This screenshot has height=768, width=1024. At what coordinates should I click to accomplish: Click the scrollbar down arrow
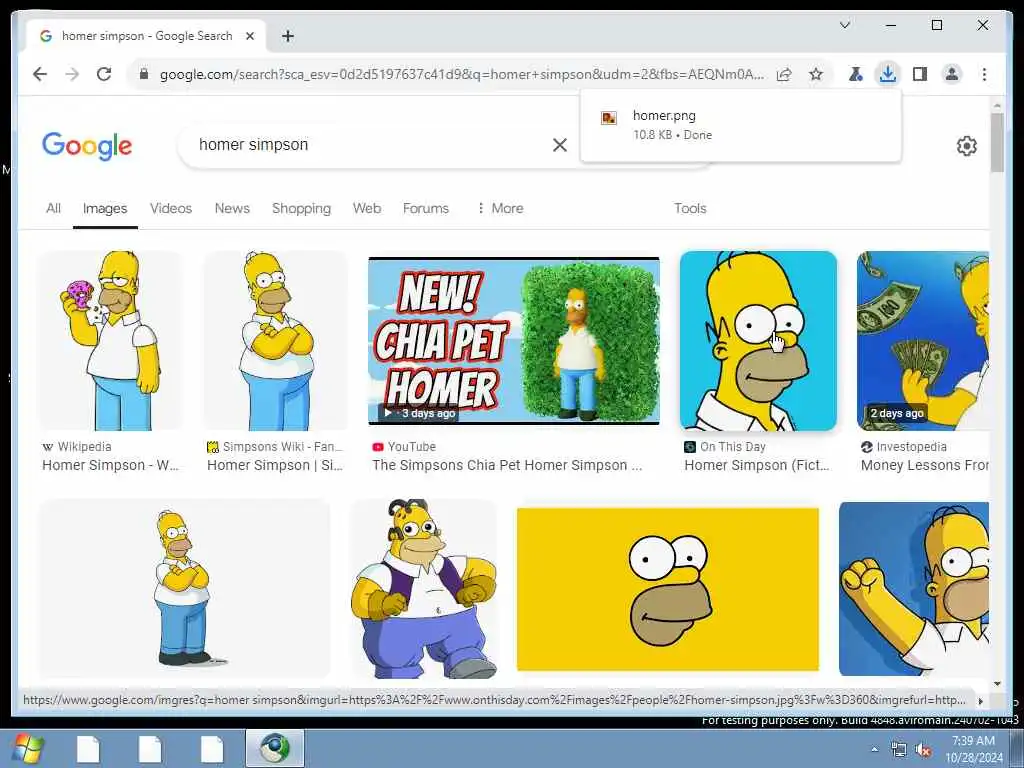coord(997,684)
